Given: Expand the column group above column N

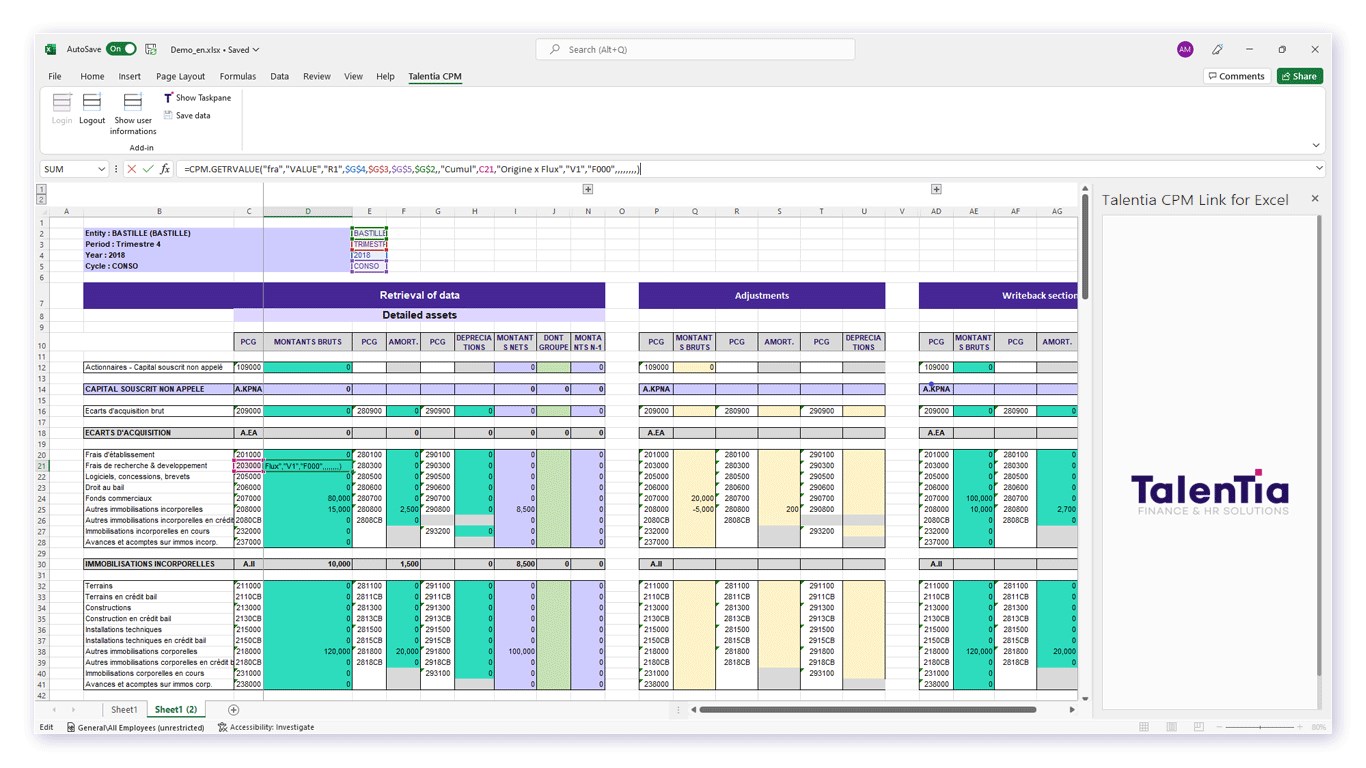Looking at the screenshot, I should pyautogui.click(x=588, y=189).
